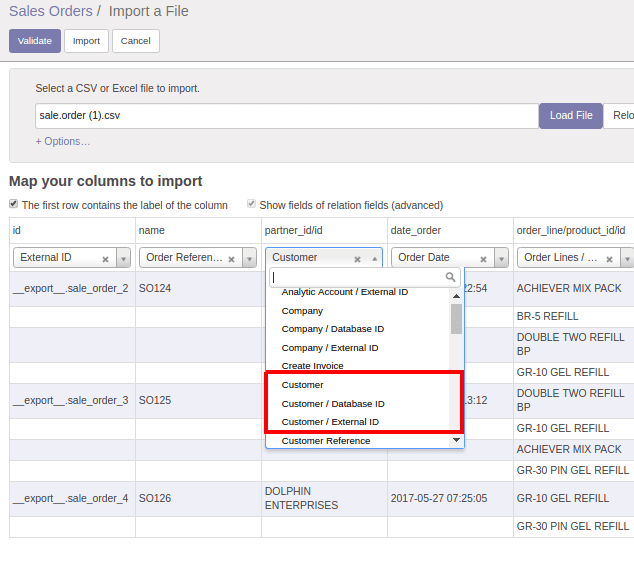This screenshot has height=575, width=634.
Task: Click 'name' column header
Action: [198, 230]
